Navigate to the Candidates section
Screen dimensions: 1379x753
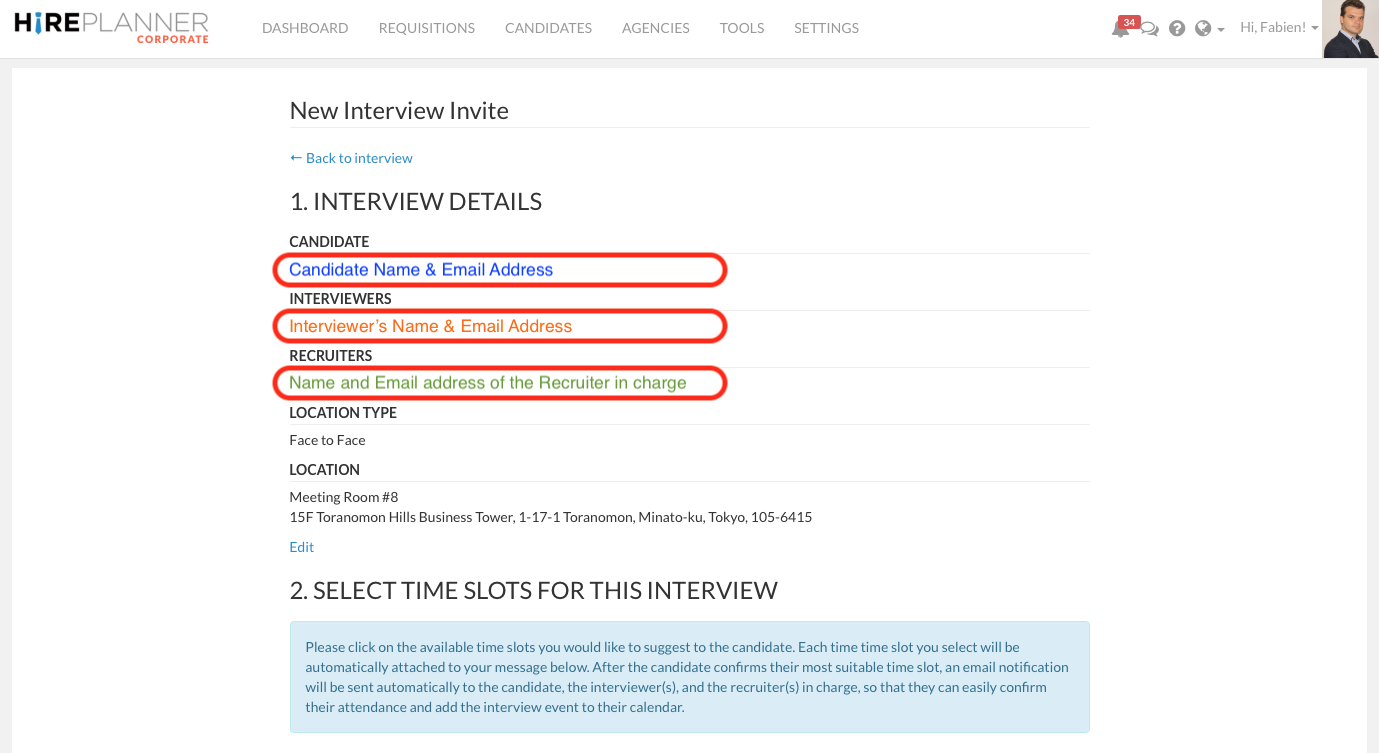(x=548, y=28)
